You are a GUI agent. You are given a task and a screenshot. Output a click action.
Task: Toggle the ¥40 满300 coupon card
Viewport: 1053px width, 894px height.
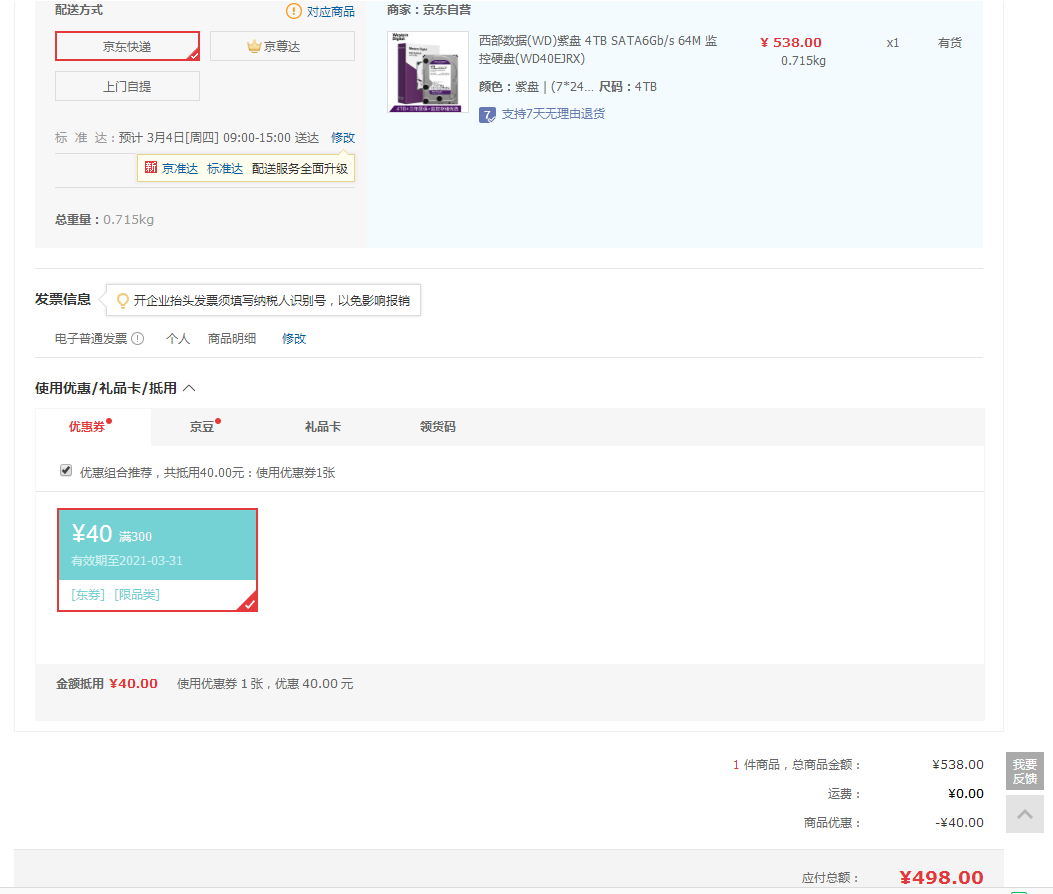tap(158, 560)
